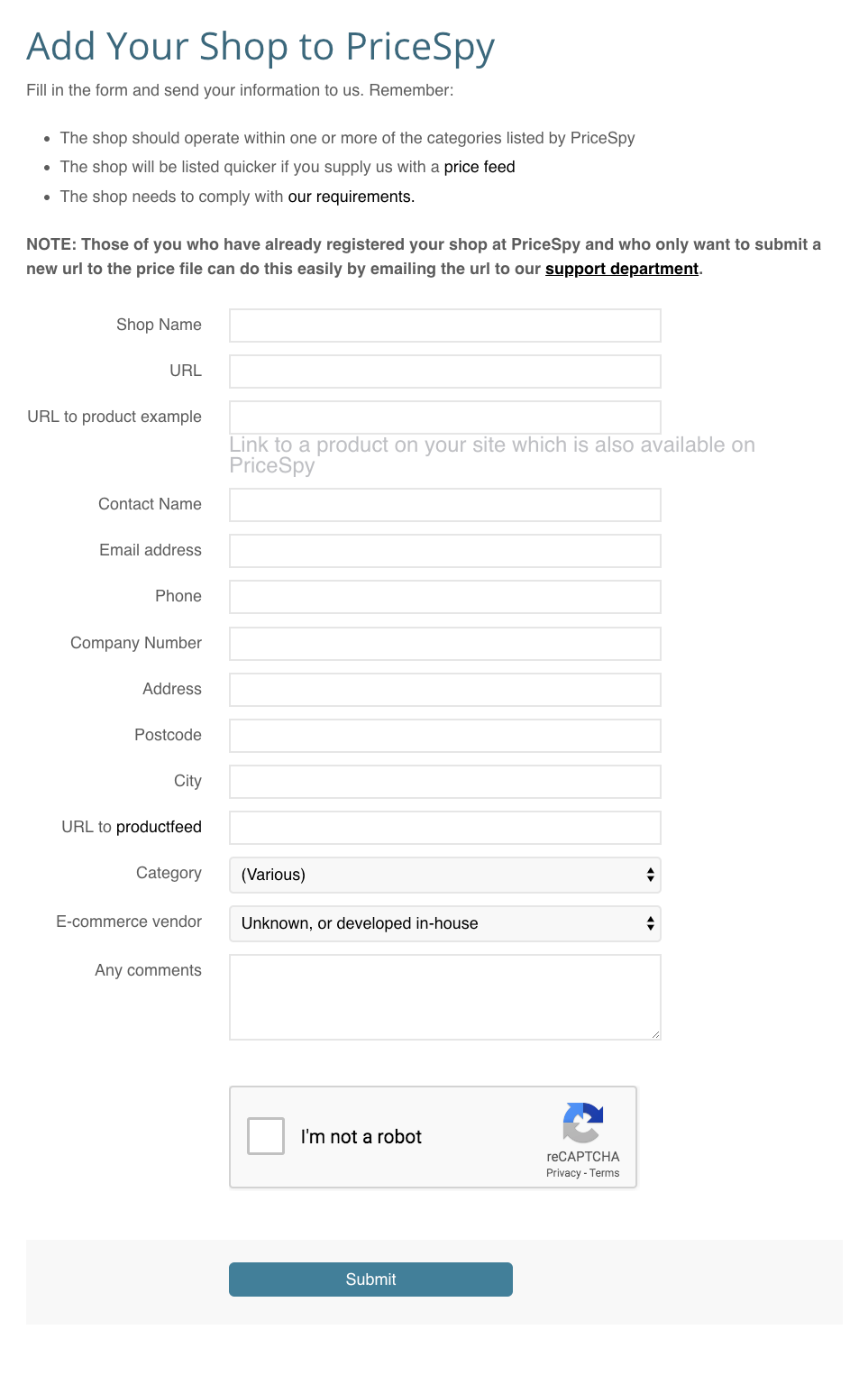Click the Email address field
868x1394 pixels.
pos(444,551)
